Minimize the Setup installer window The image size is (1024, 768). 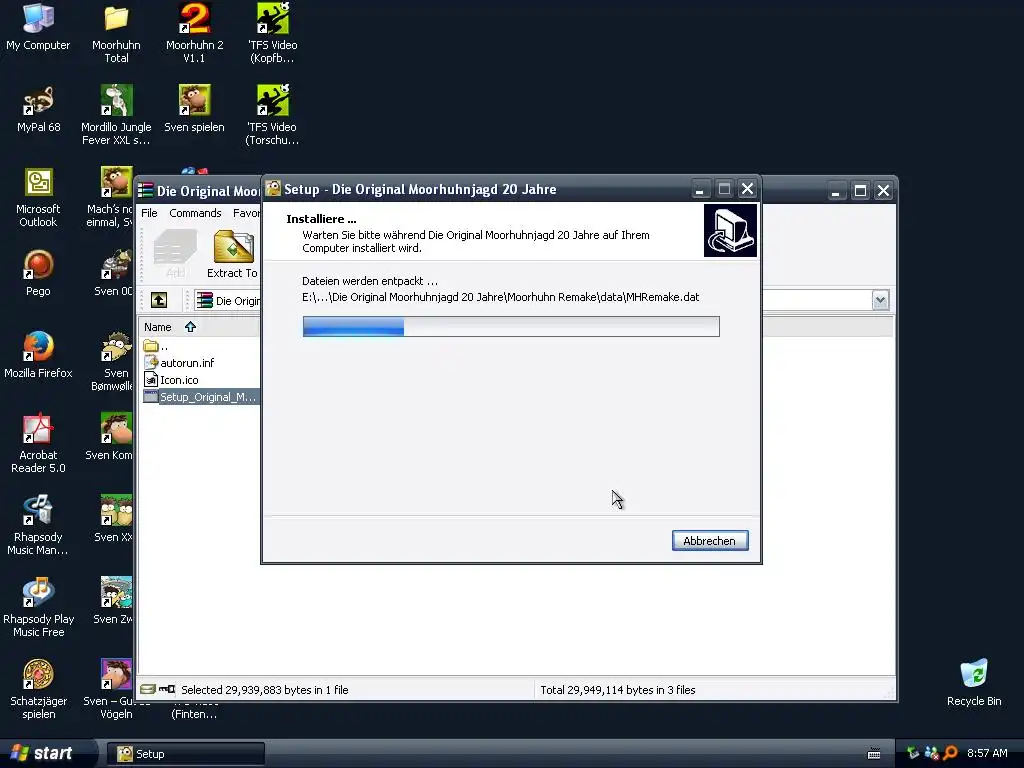700,189
